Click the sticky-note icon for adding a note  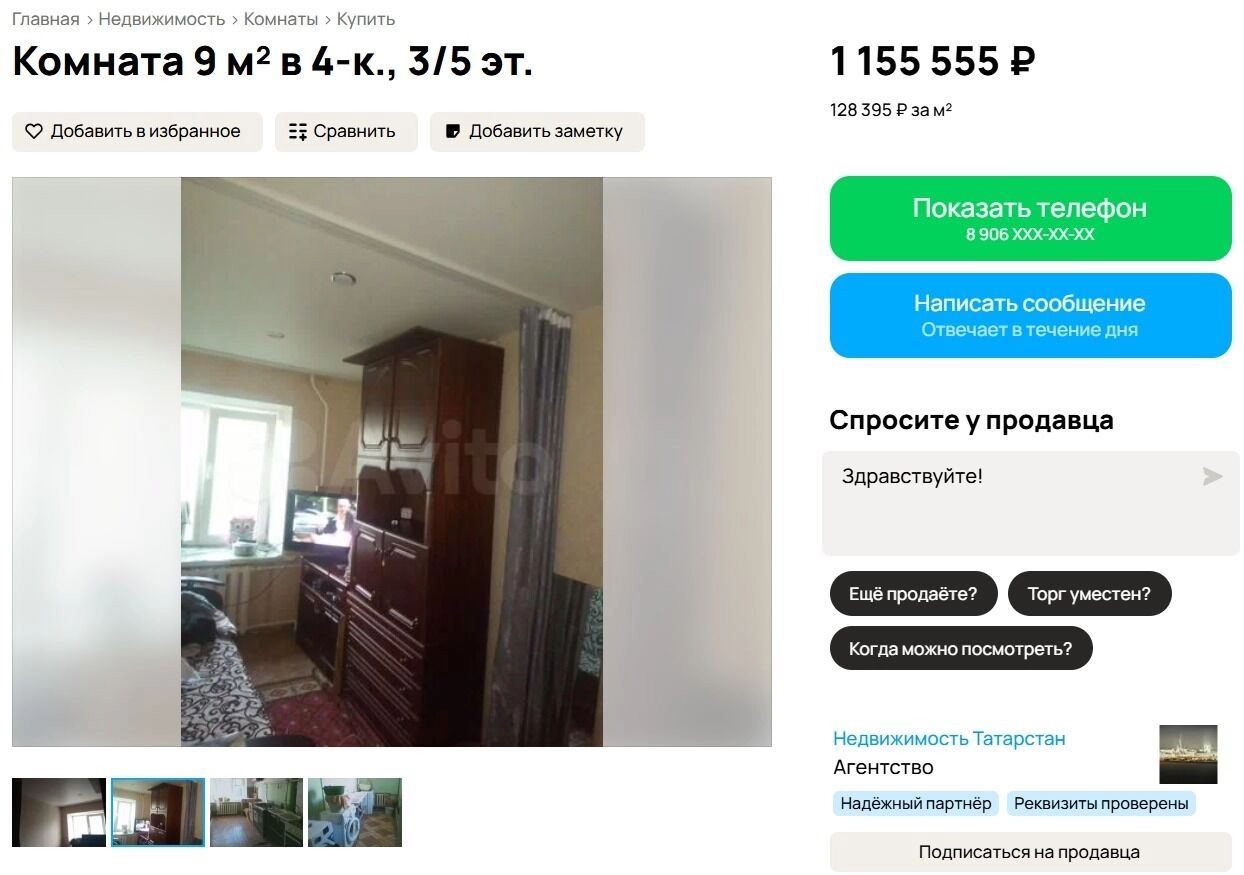point(453,131)
